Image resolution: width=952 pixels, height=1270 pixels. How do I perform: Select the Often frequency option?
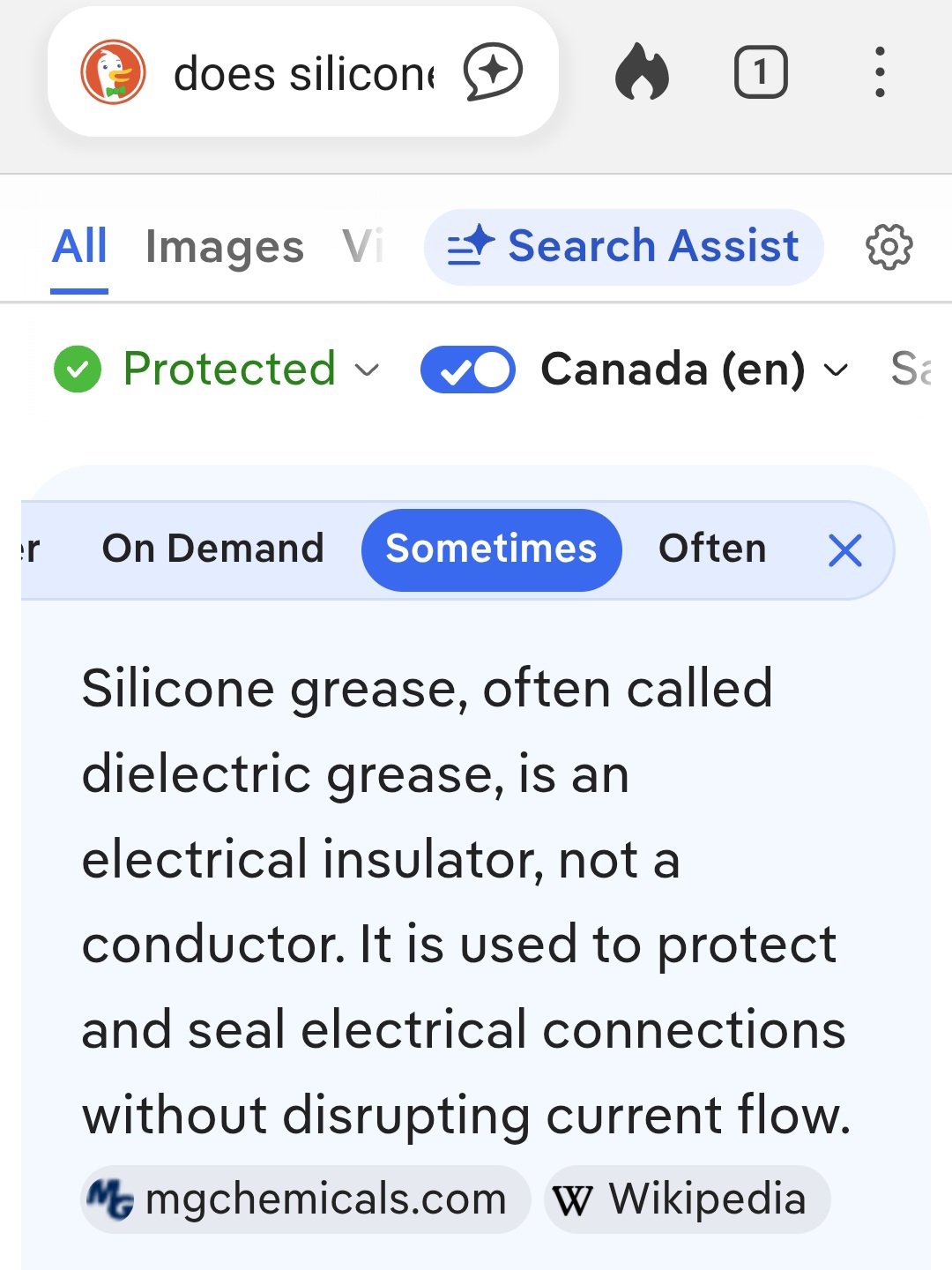coord(712,549)
